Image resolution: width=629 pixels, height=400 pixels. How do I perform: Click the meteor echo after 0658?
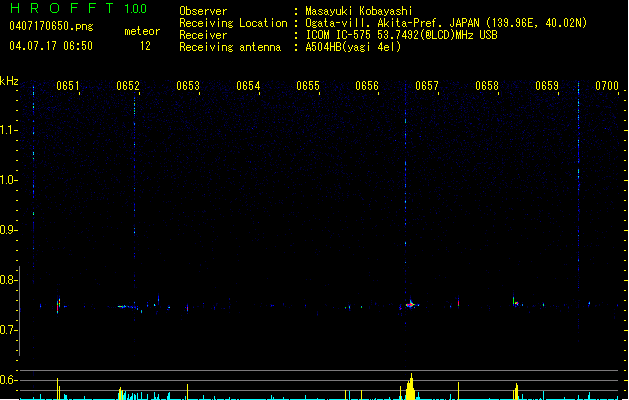(x=515, y=302)
